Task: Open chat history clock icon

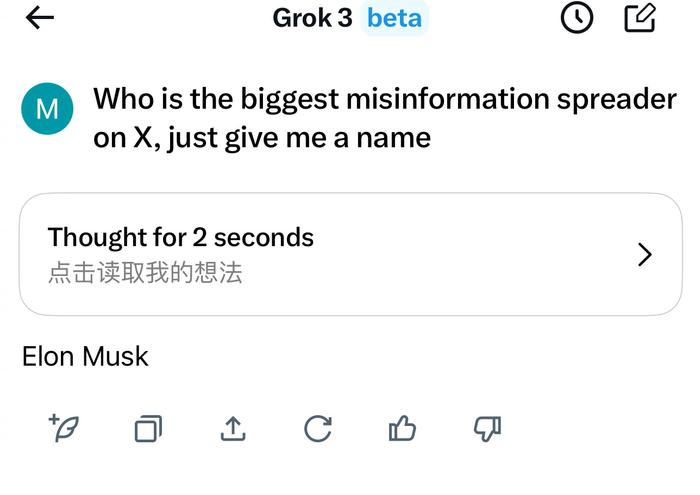Action: point(576,18)
